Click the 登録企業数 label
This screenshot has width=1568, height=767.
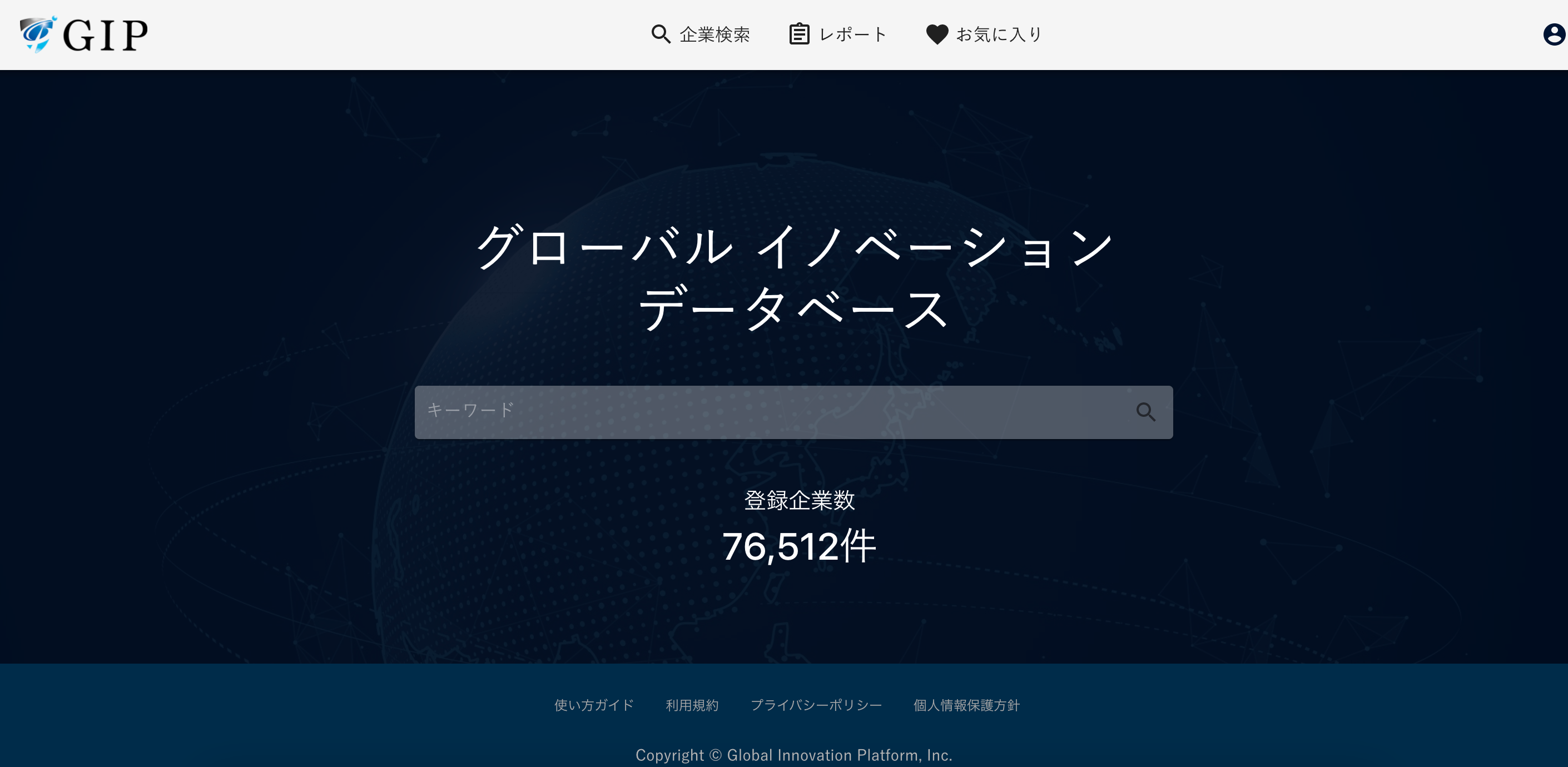pos(798,500)
